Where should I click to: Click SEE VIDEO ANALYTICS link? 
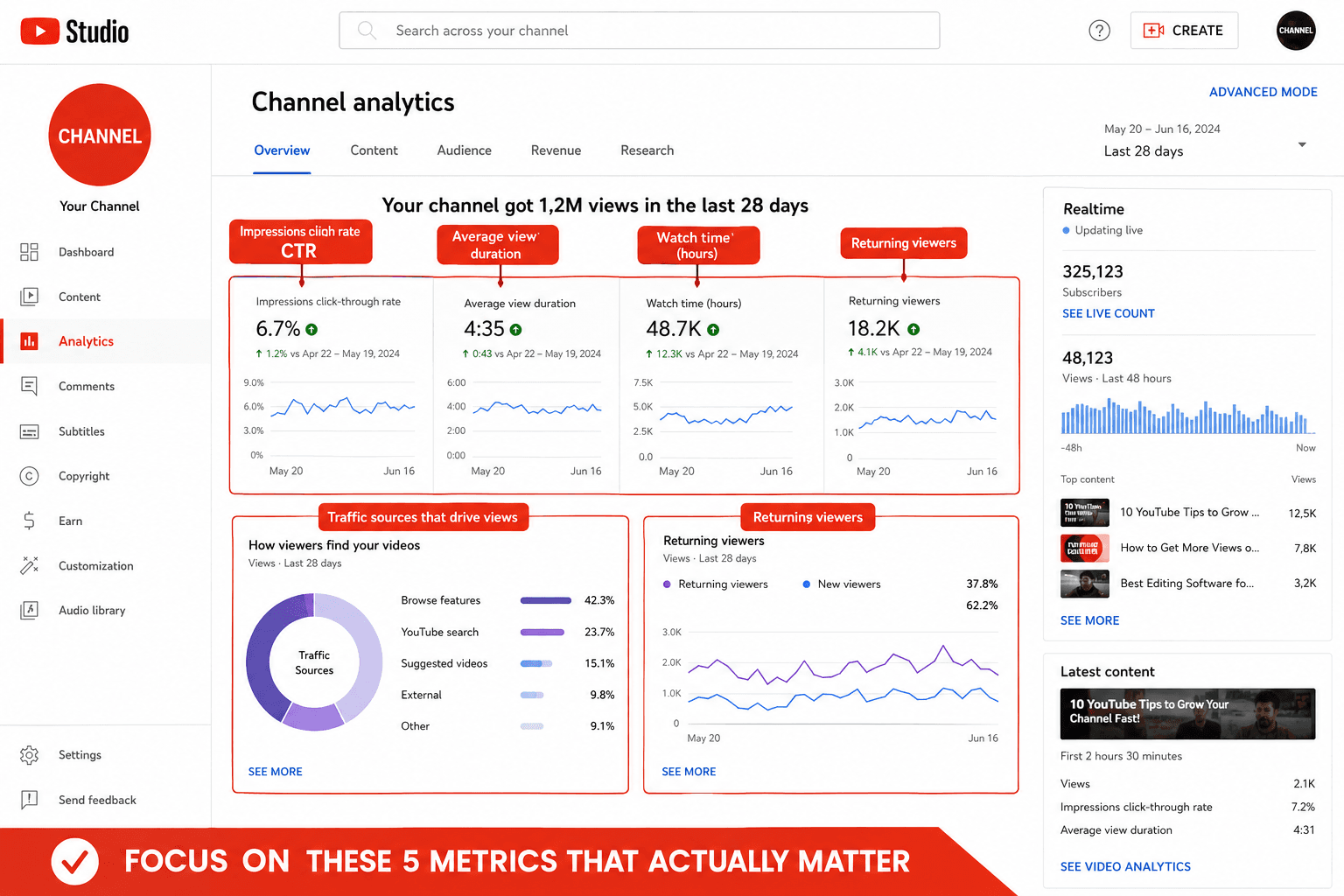(1125, 866)
